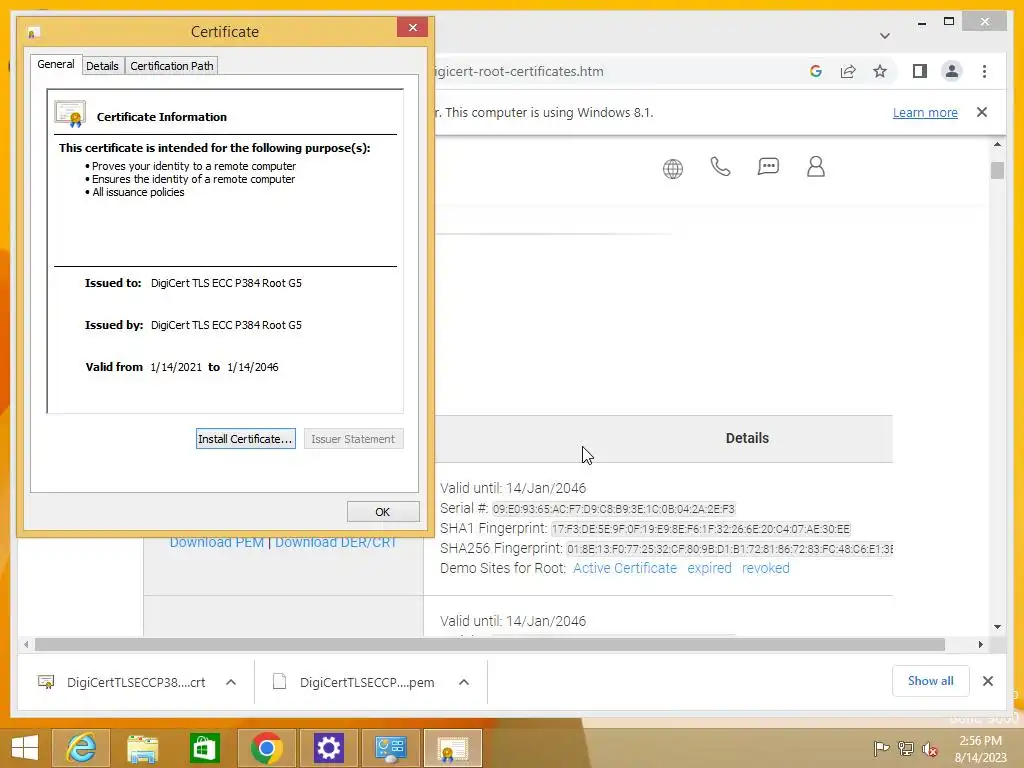Open the expired demo site link
Viewport: 1024px width, 768px height.
point(709,568)
